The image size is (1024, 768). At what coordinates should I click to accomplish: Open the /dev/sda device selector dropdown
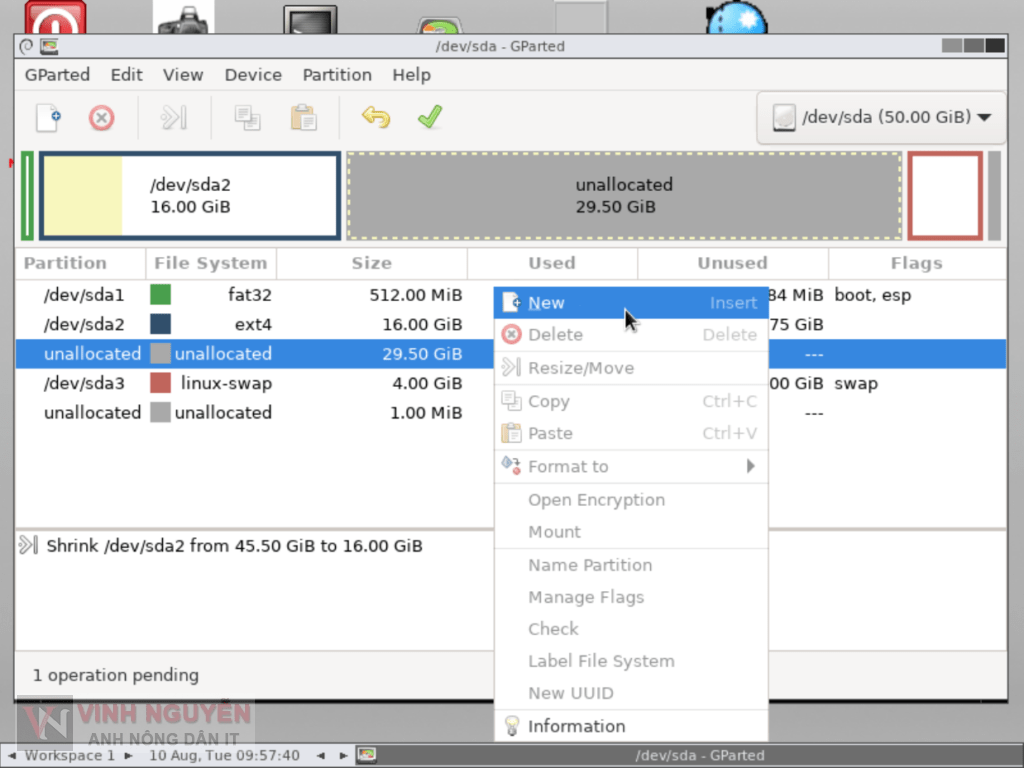coord(878,117)
